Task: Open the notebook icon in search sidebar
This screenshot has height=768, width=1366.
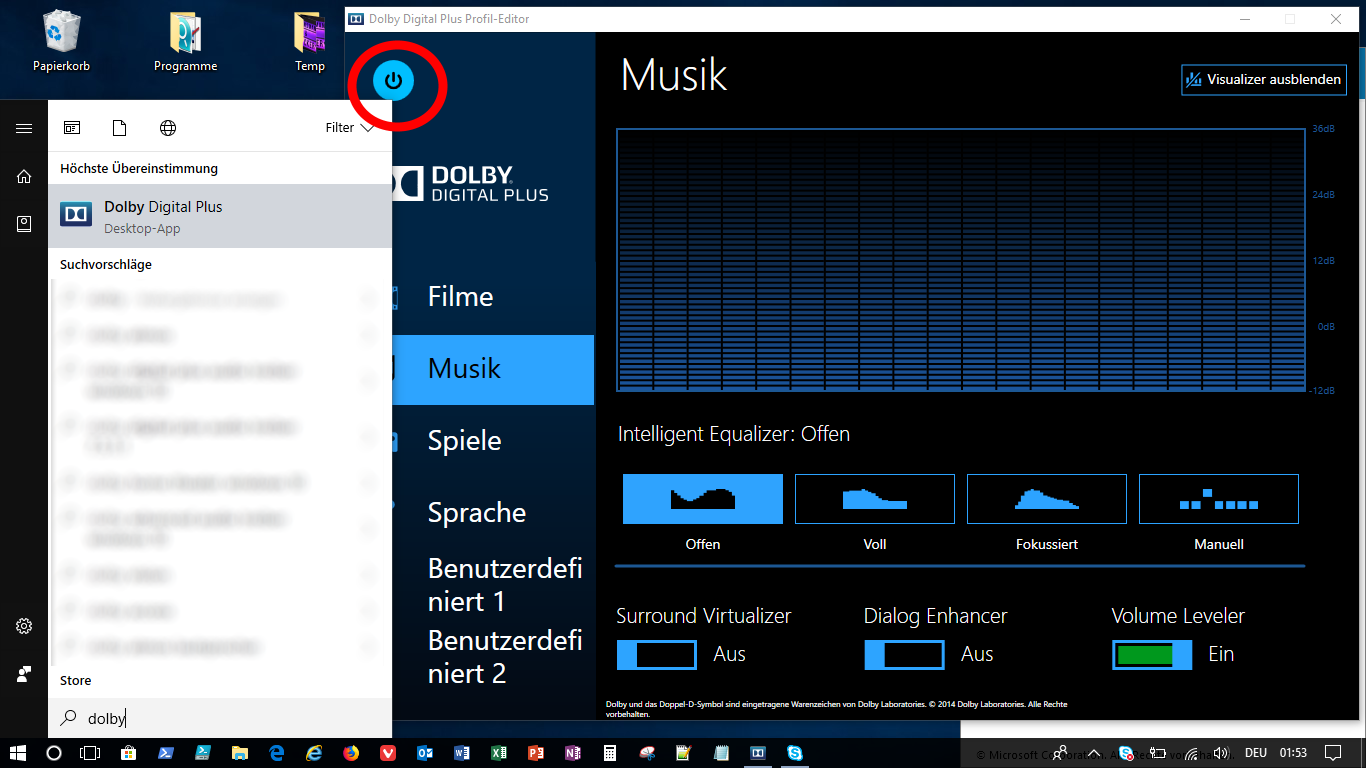Action: click(x=24, y=224)
